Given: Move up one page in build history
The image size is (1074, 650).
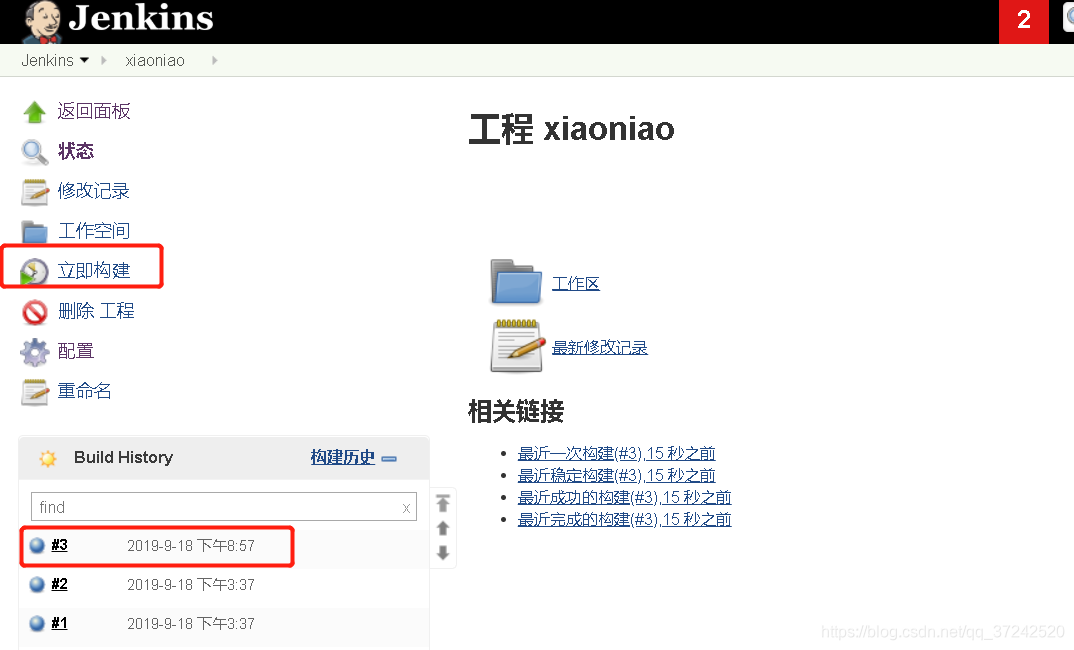Looking at the screenshot, I should tap(443, 528).
